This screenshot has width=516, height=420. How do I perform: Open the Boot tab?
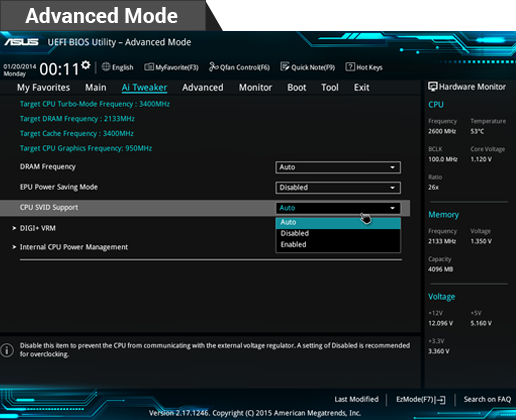297,88
